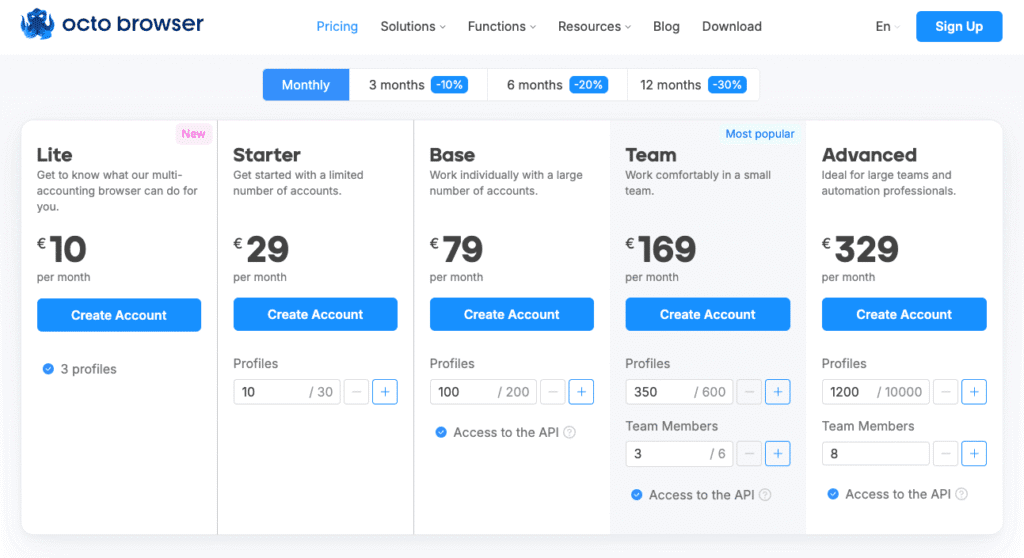
Task: Click the Starter plan heading
Action: (267, 155)
